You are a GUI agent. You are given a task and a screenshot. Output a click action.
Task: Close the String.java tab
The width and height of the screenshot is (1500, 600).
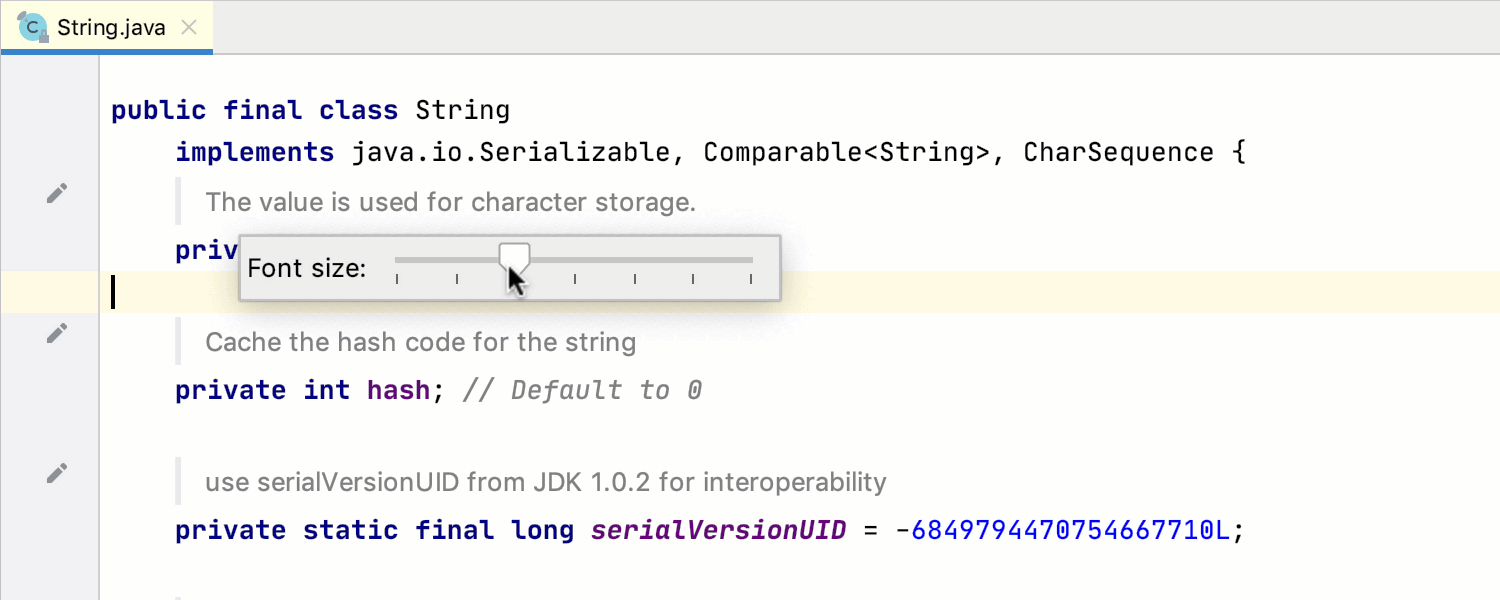(x=188, y=28)
